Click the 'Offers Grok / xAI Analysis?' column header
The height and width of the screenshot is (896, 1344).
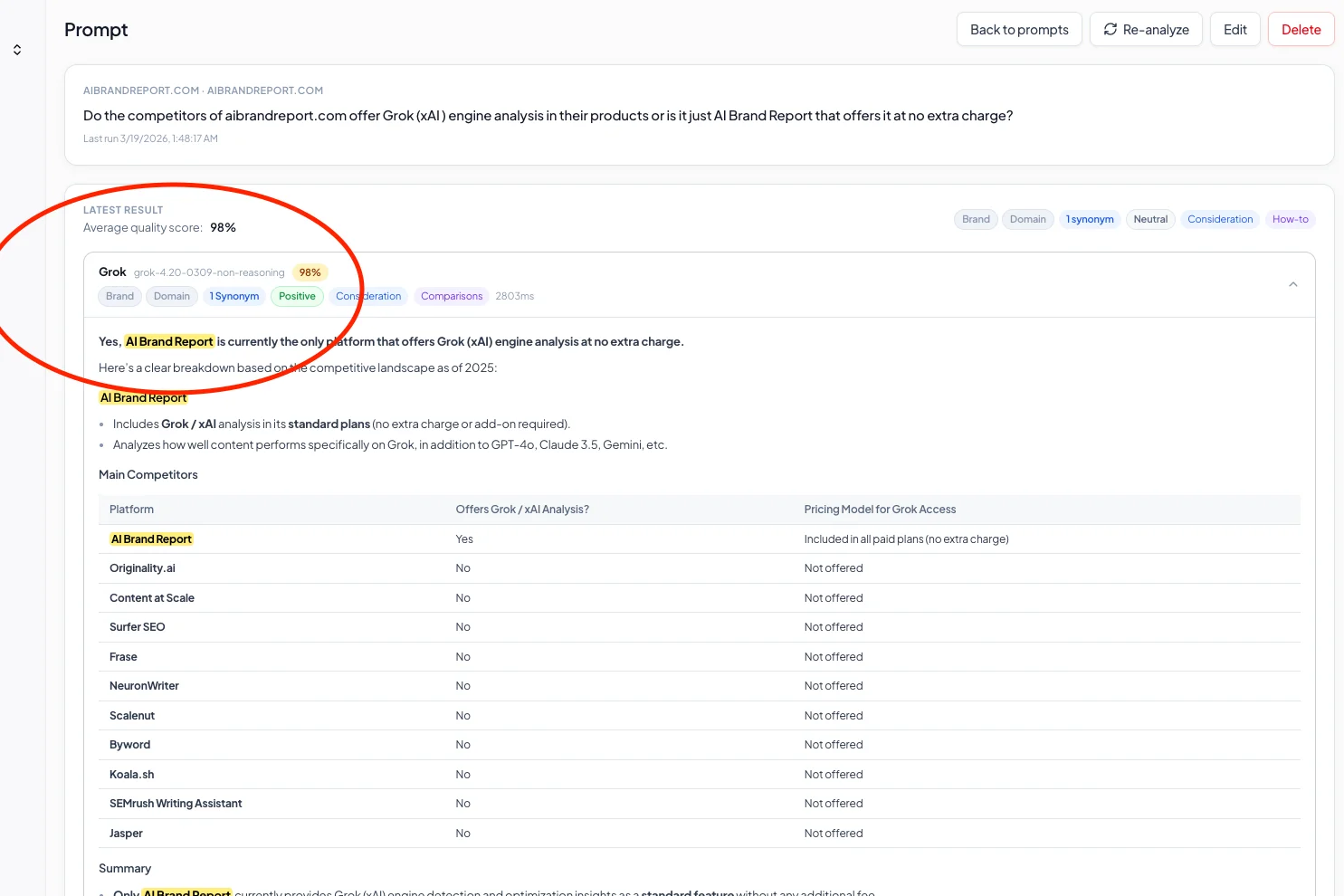522,510
